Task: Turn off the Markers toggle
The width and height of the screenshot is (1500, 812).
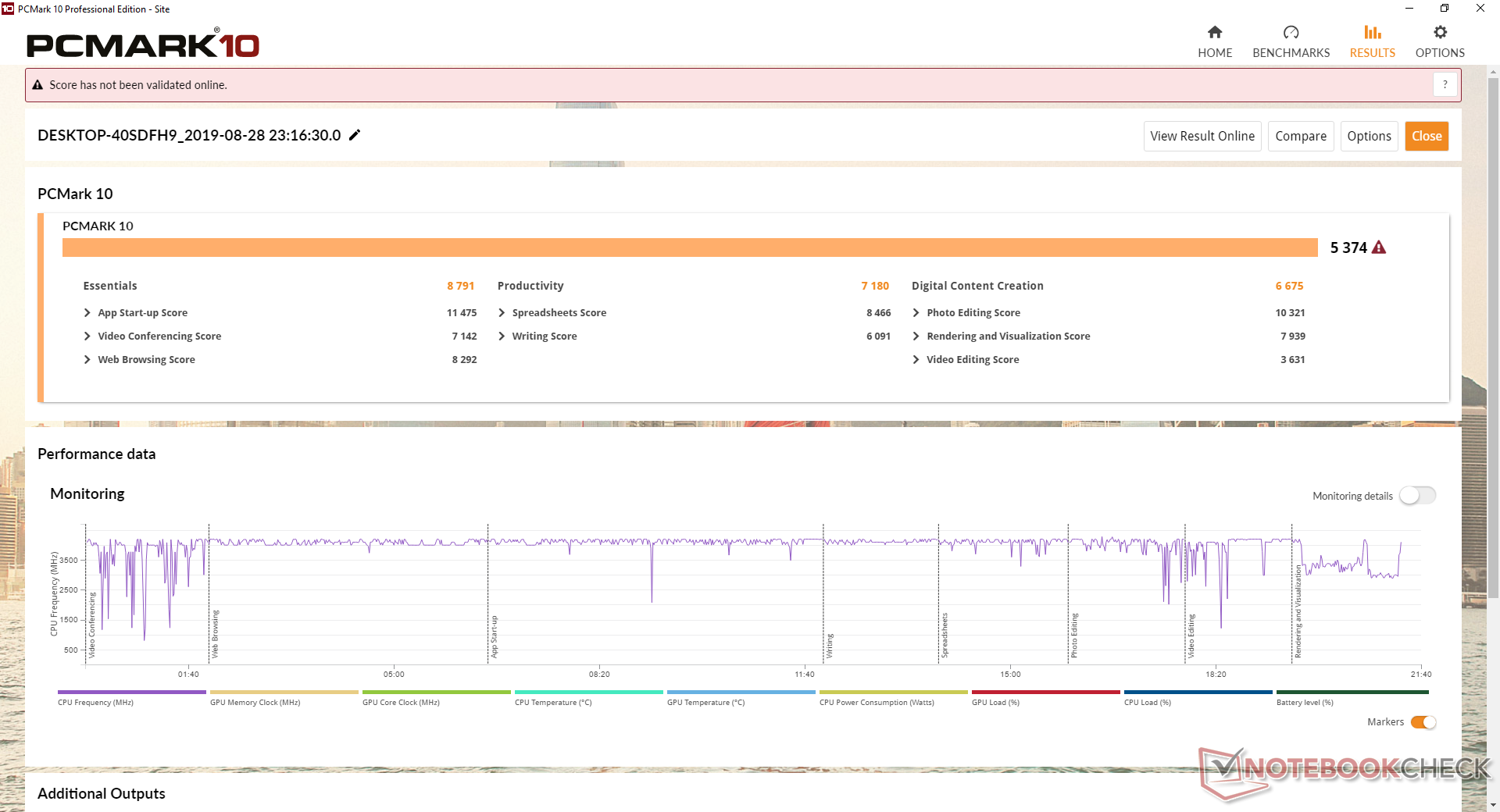Action: point(1423,722)
